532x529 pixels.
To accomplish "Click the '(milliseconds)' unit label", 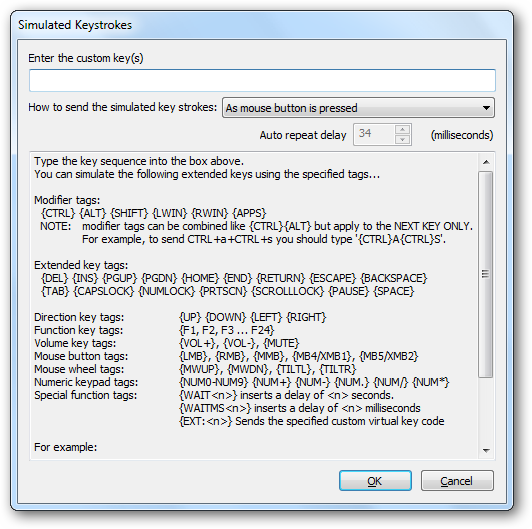I will click(x=462, y=135).
